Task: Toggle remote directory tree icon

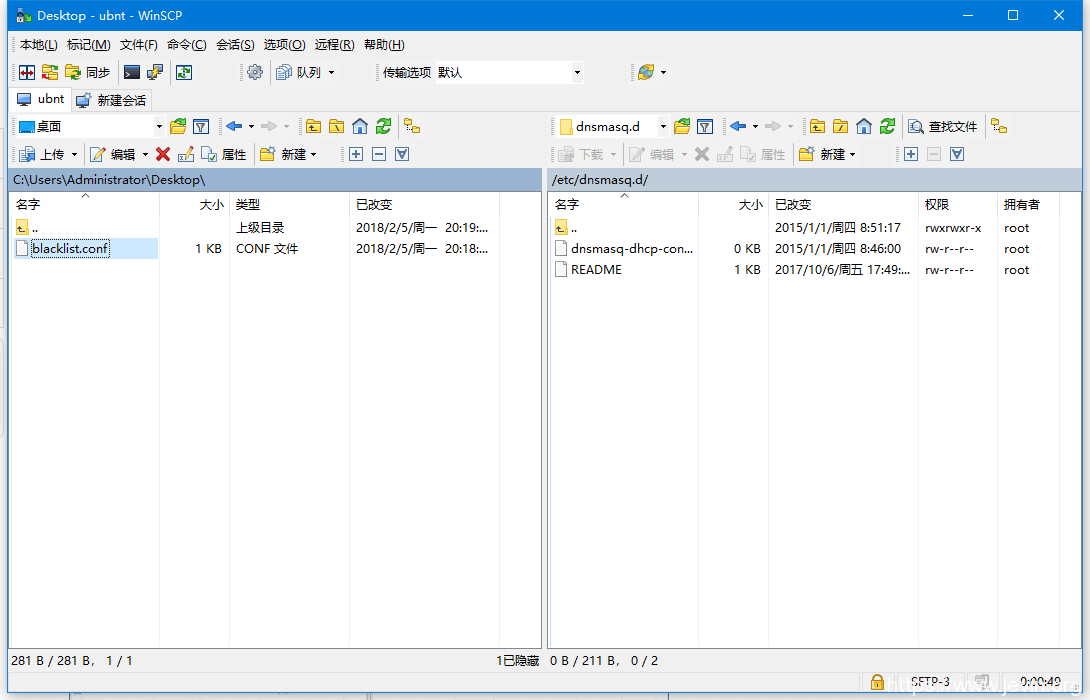Action: 999,127
